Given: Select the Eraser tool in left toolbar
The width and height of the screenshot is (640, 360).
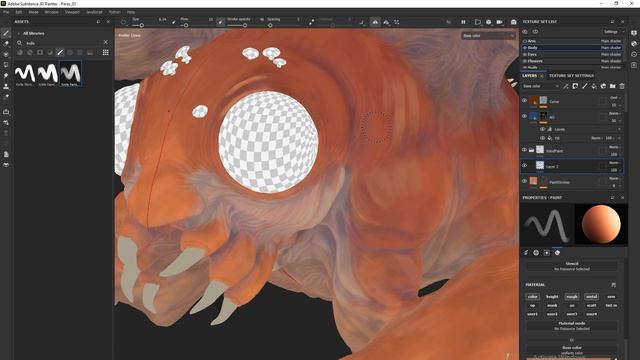Looking at the screenshot, I should click(x=6, y=43).
